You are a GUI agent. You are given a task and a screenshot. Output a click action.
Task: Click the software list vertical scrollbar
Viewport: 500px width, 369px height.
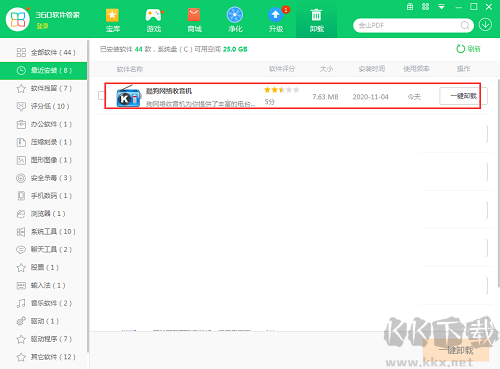[x=498, y=183]
